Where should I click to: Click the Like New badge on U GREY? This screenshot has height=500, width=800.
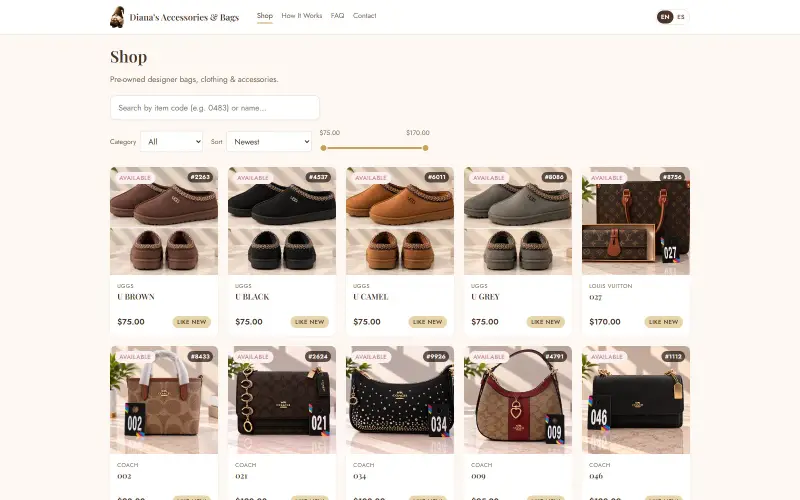[545, 322]
